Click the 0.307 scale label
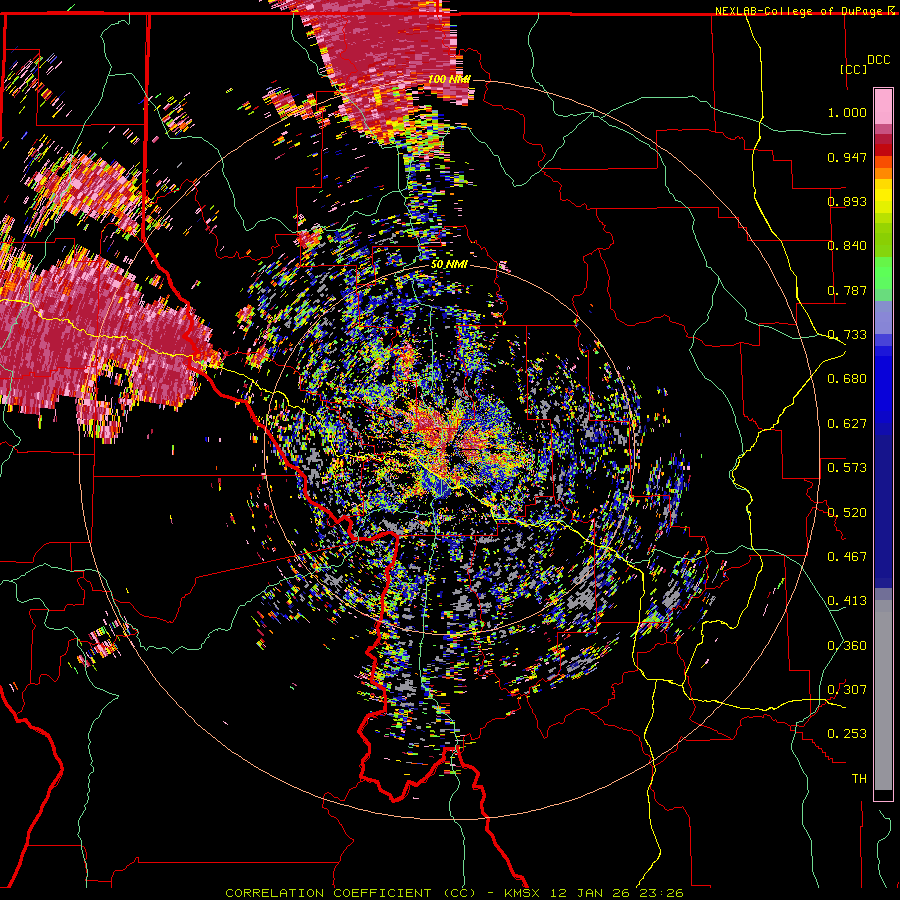Screen dimensions: 900x900 click(x=847, y=690)
